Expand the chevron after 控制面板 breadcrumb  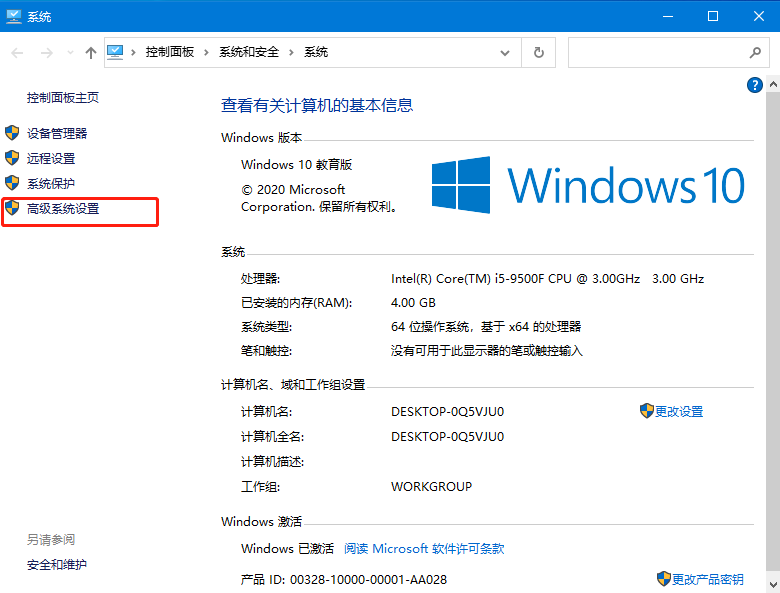coord(207,52)
